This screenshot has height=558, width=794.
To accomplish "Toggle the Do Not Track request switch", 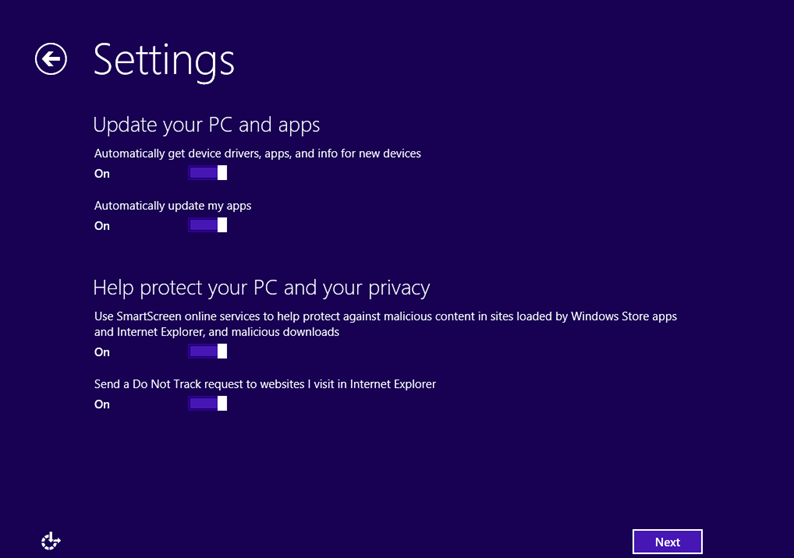I will [208, 403].
